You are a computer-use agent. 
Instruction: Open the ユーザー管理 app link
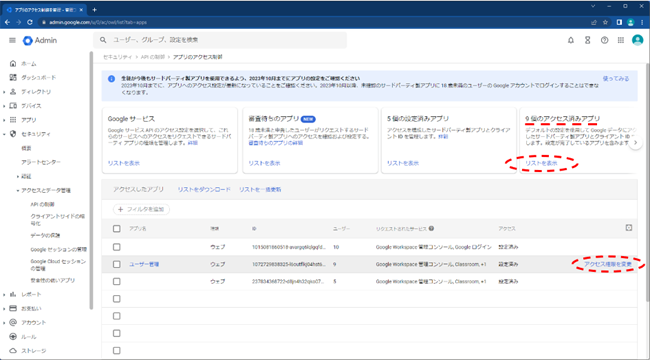coord(144,264)
